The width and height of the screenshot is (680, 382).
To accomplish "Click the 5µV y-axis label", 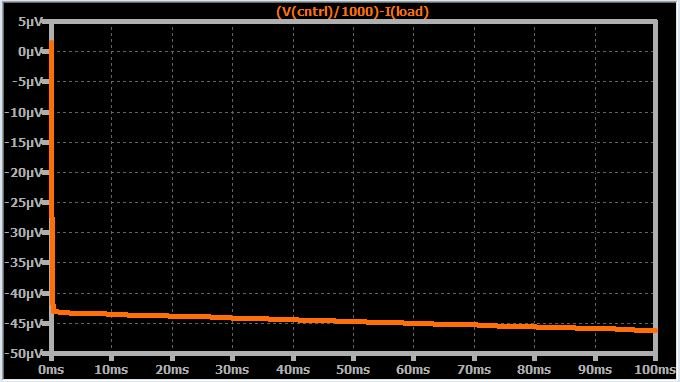I will click(29, 22).
